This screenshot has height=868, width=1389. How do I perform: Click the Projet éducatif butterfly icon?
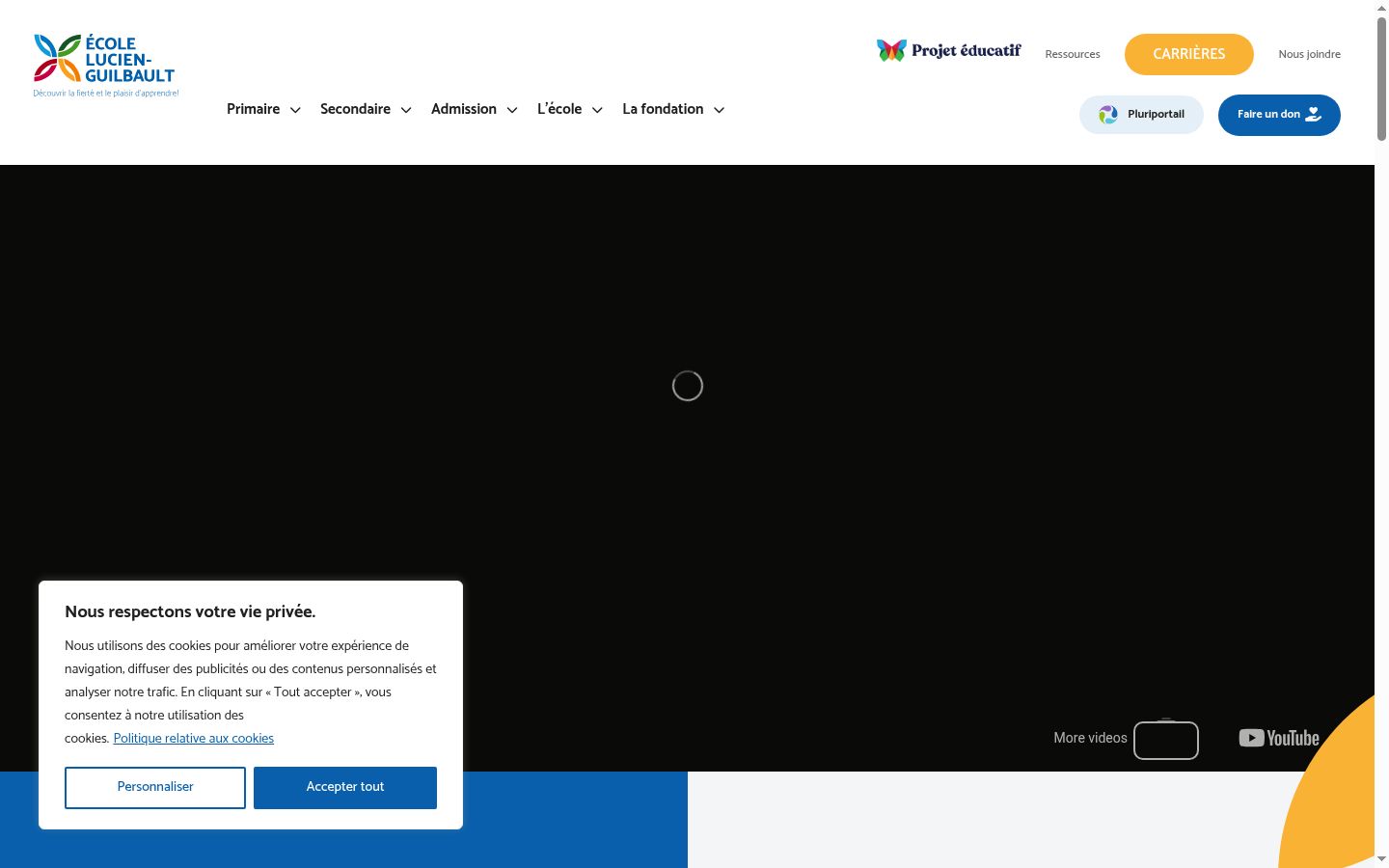click(891, 50)
